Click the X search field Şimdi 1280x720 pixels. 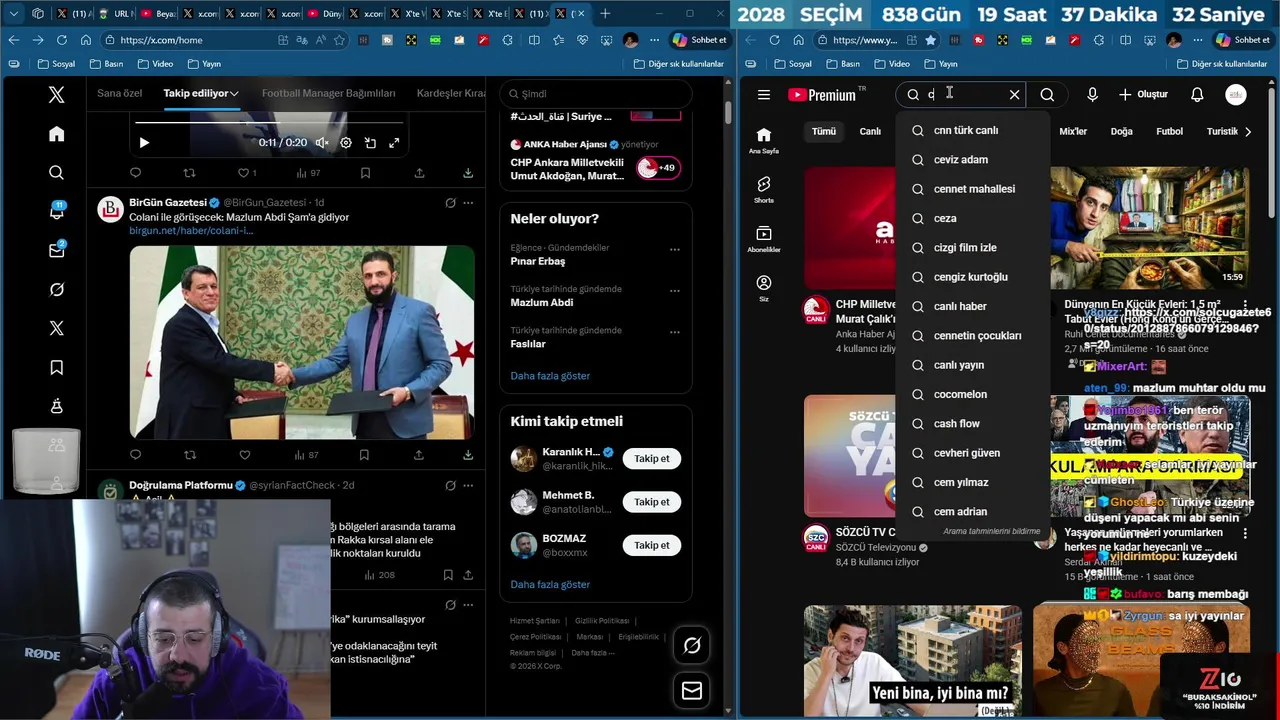[595, 94]
